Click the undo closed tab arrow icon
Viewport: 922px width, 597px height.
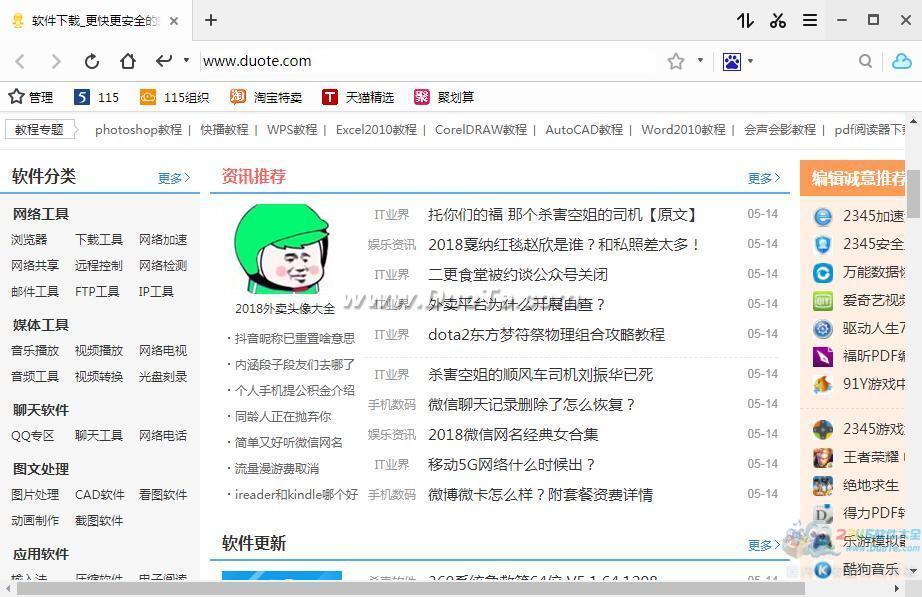164,61
